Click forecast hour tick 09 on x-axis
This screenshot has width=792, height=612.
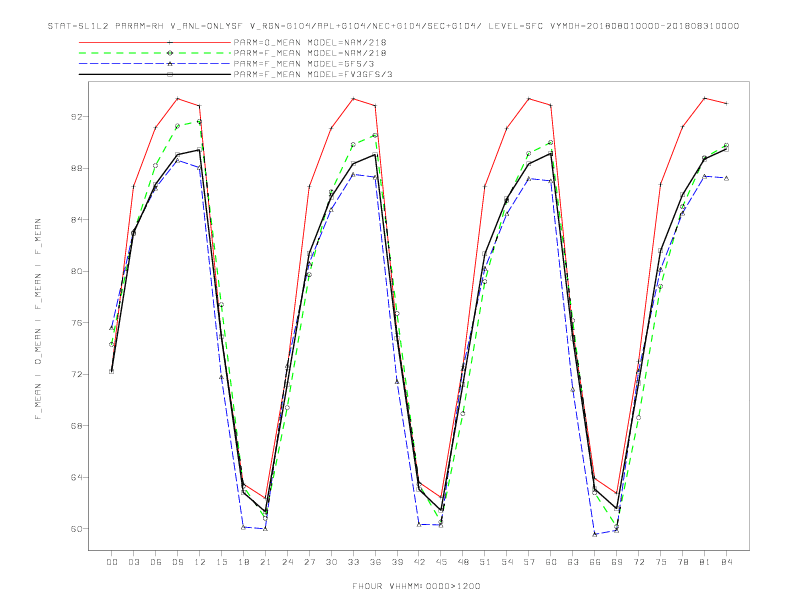177,562
